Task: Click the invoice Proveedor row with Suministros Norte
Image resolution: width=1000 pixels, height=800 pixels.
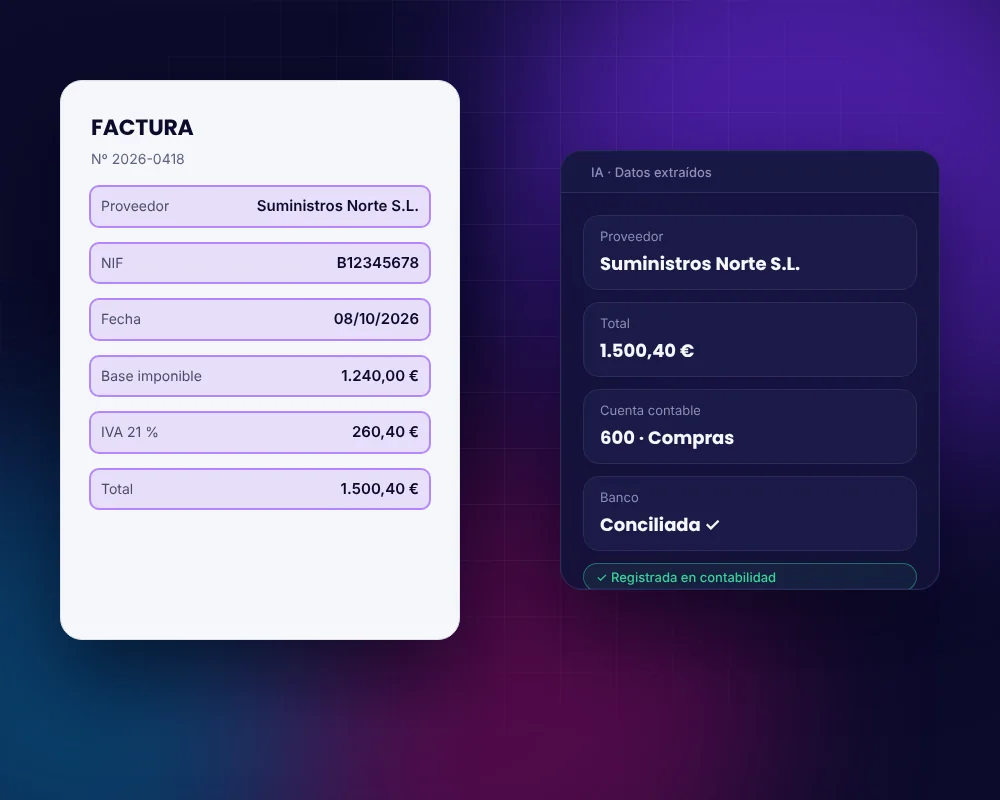Action: [260, 206]
